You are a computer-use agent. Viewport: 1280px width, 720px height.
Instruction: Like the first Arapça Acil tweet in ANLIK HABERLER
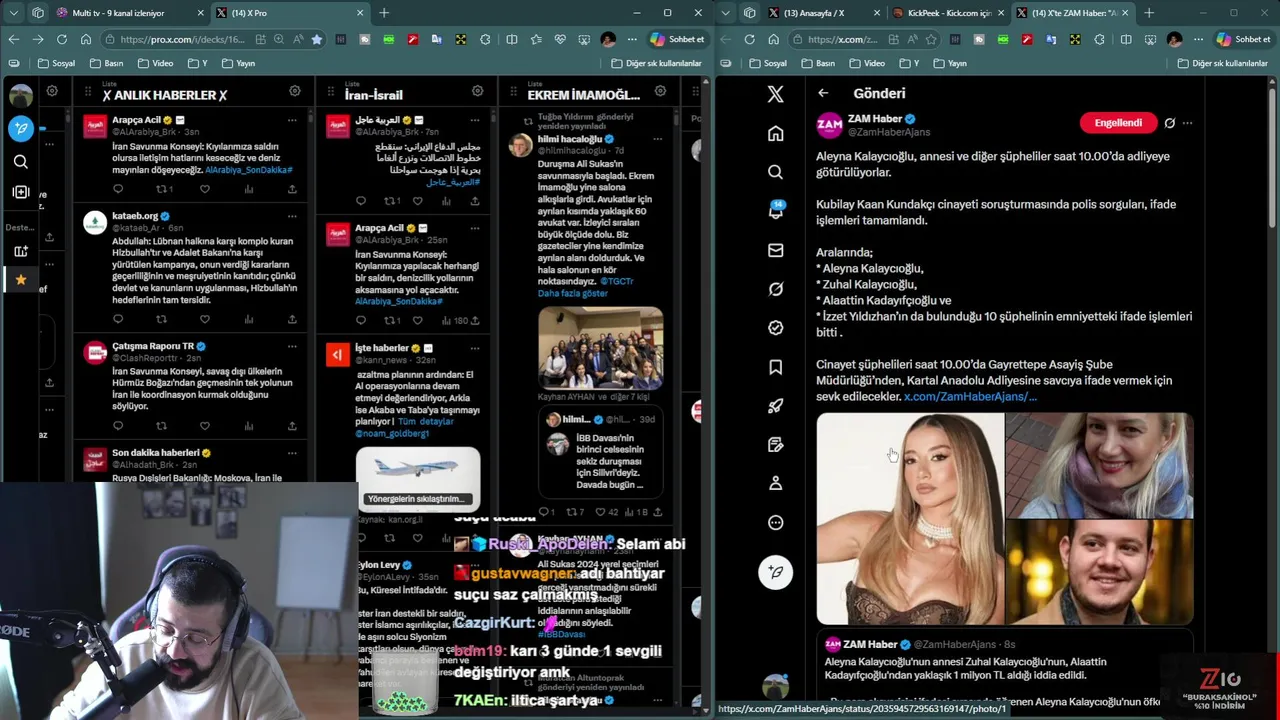click(x=205, y=189)
